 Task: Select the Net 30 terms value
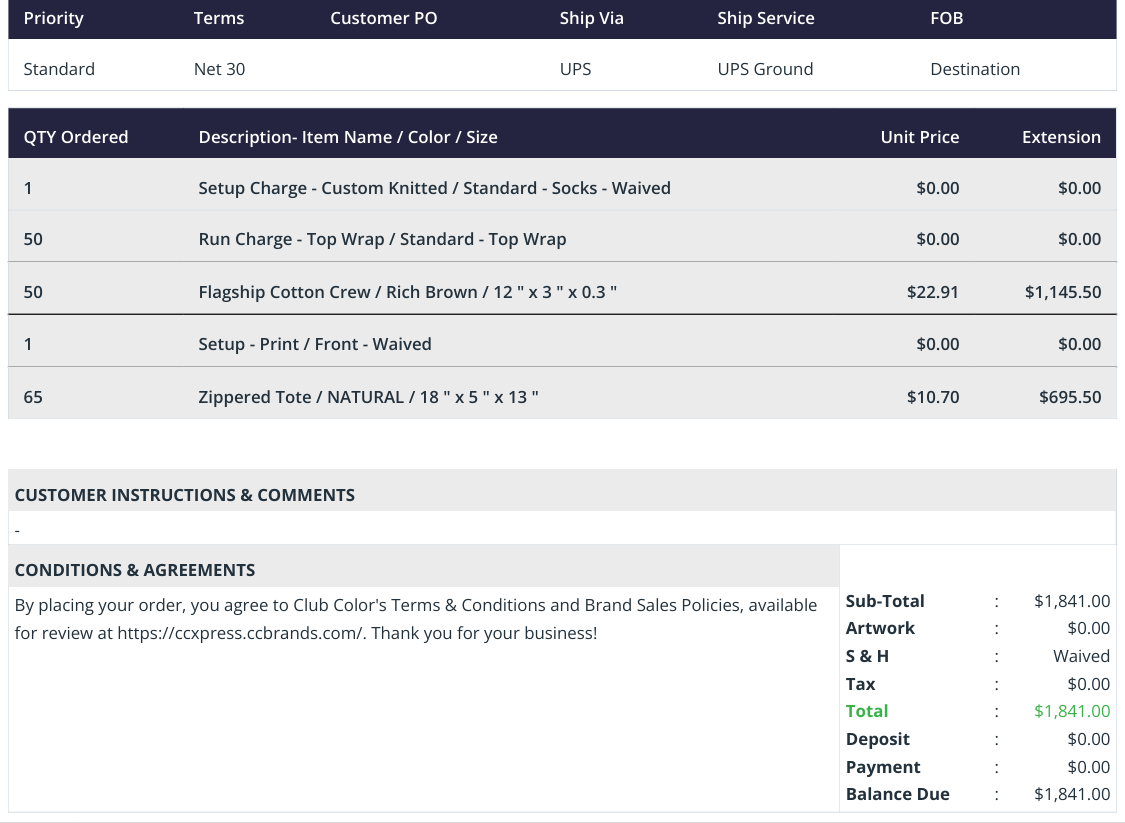pos(220,69)
